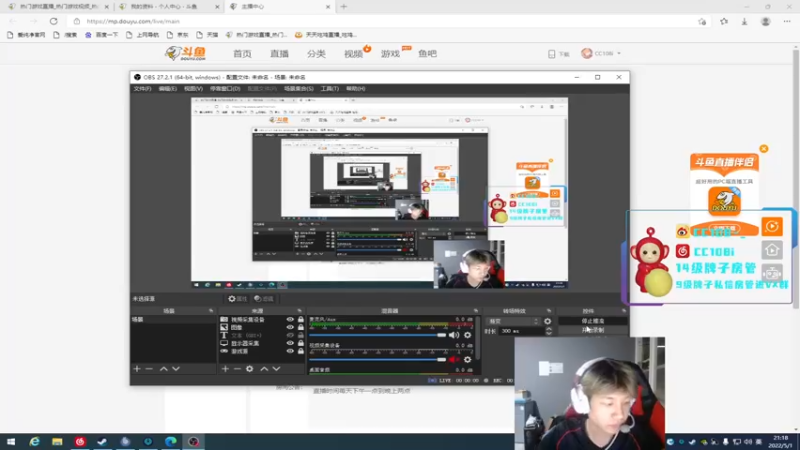The width and height of the screenshot is (800, 450).
Task: Toggle the lock on 视频采集设备 source
Action: 301,319
